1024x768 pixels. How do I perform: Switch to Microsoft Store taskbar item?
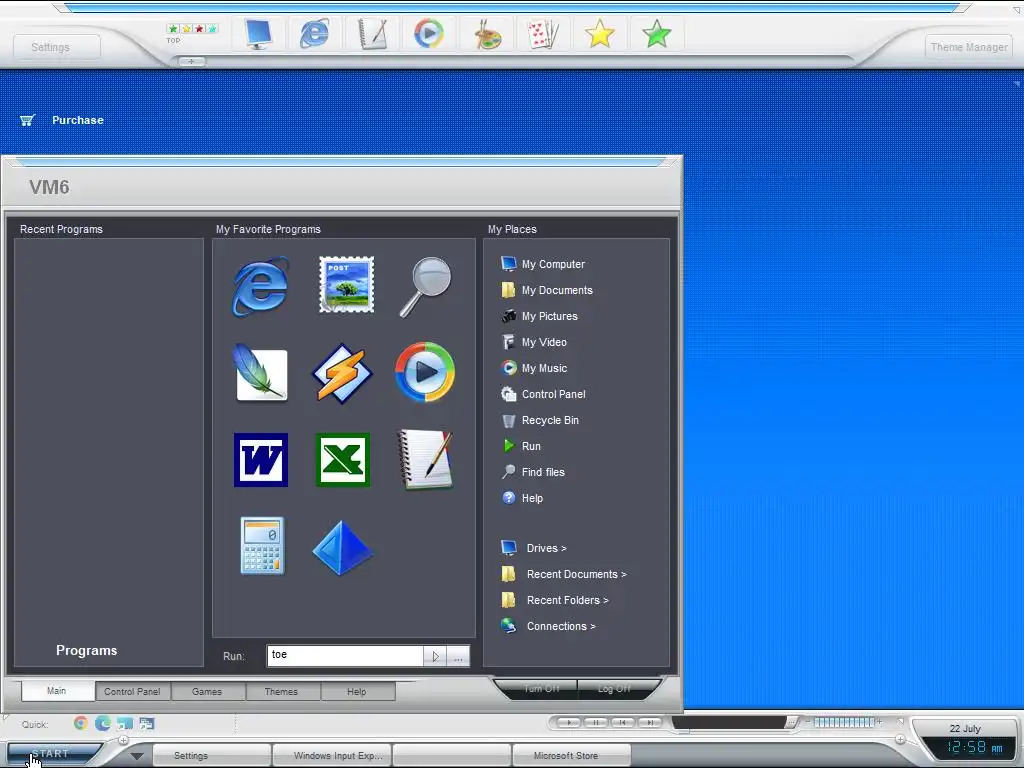(571, 756)
